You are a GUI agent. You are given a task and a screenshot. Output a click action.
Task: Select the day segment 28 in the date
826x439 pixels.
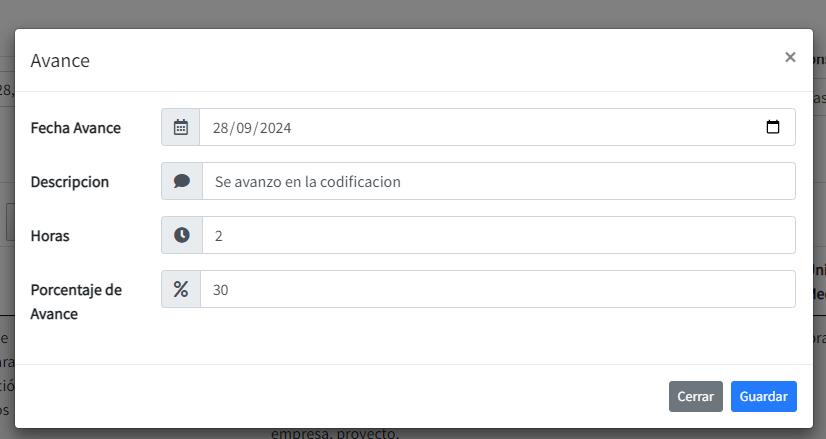click(x=221, y=128)
